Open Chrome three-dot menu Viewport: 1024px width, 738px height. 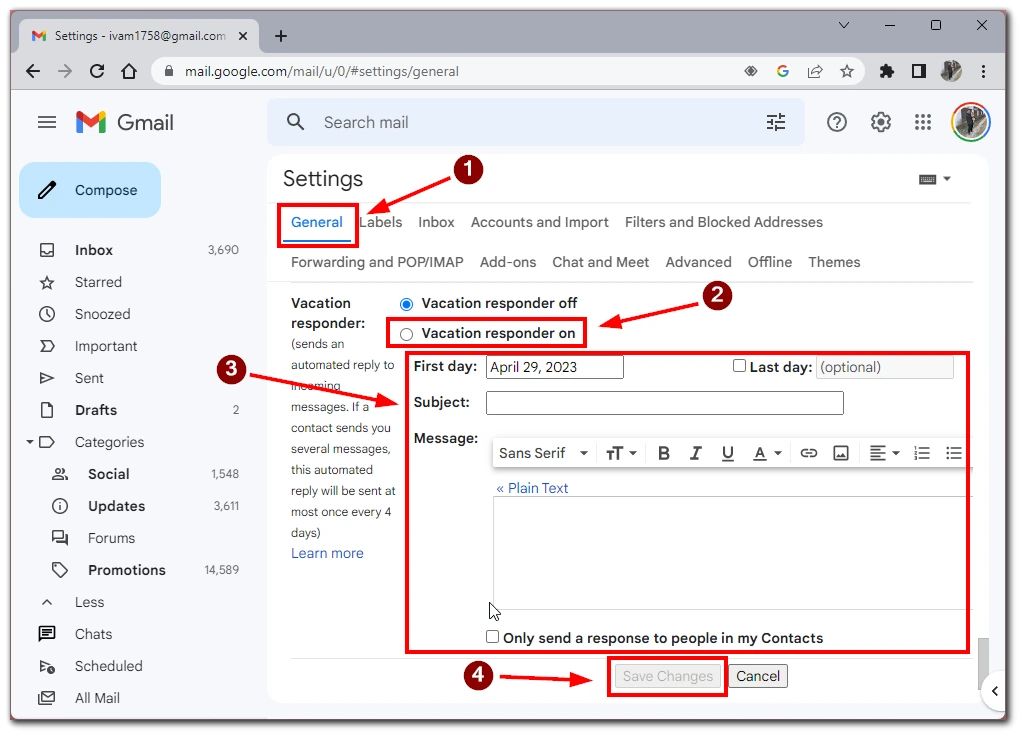point(983,71)
